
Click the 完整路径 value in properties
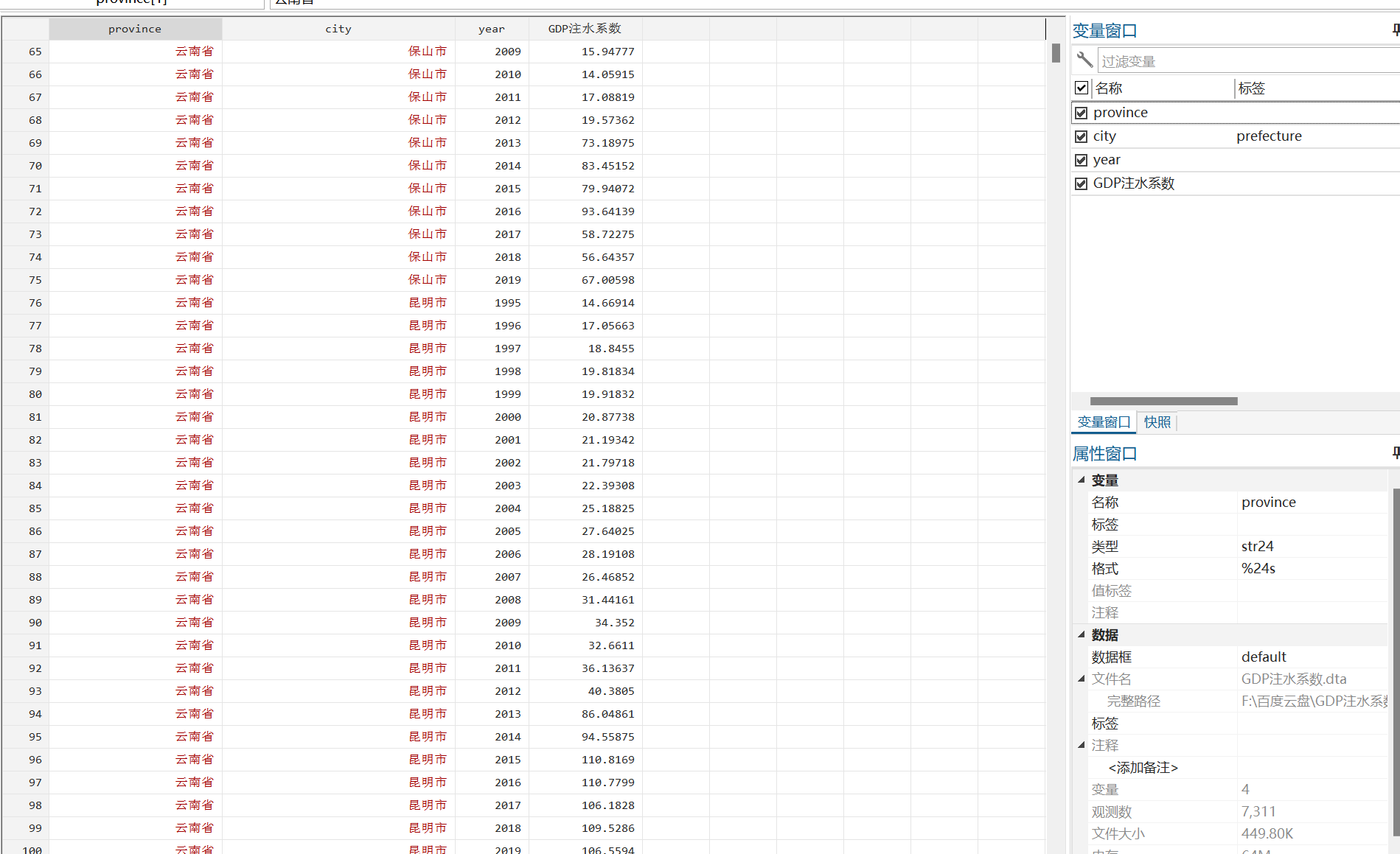click(1314, 701)
